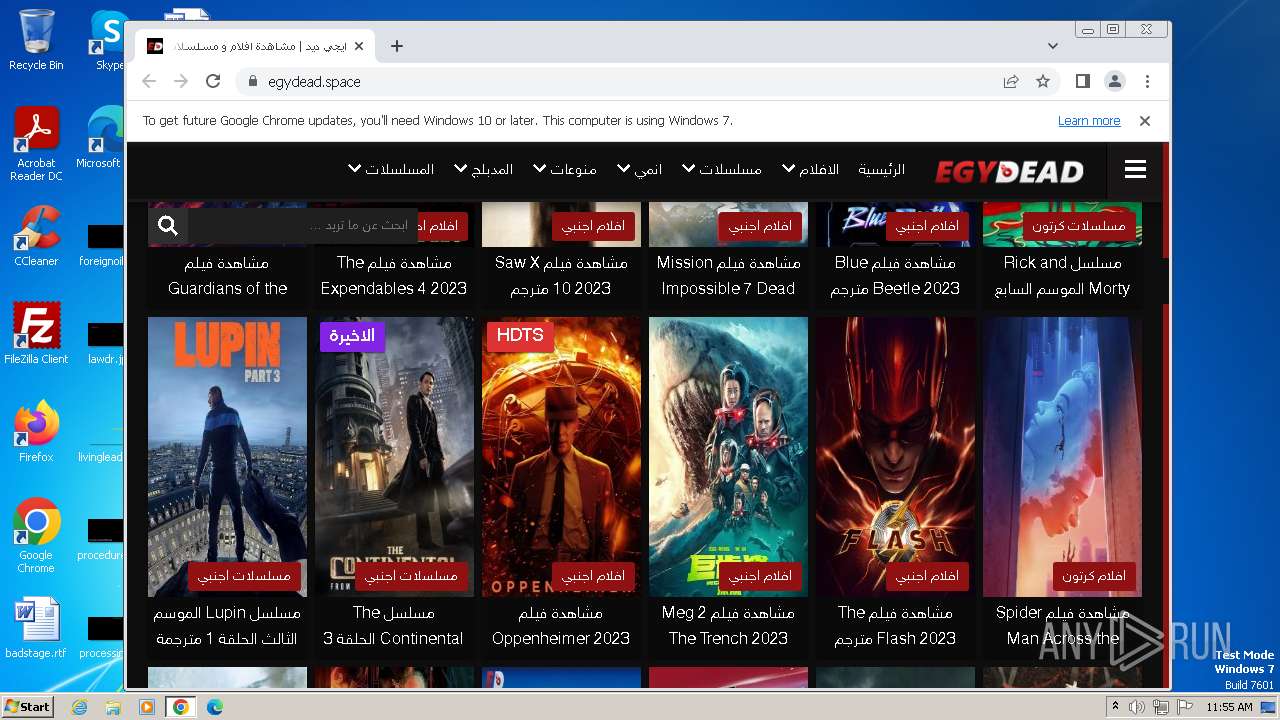Open Recycle Bin on desktop
The width and height of the screenshot is (1280, 720).
(x=36, y=40)
